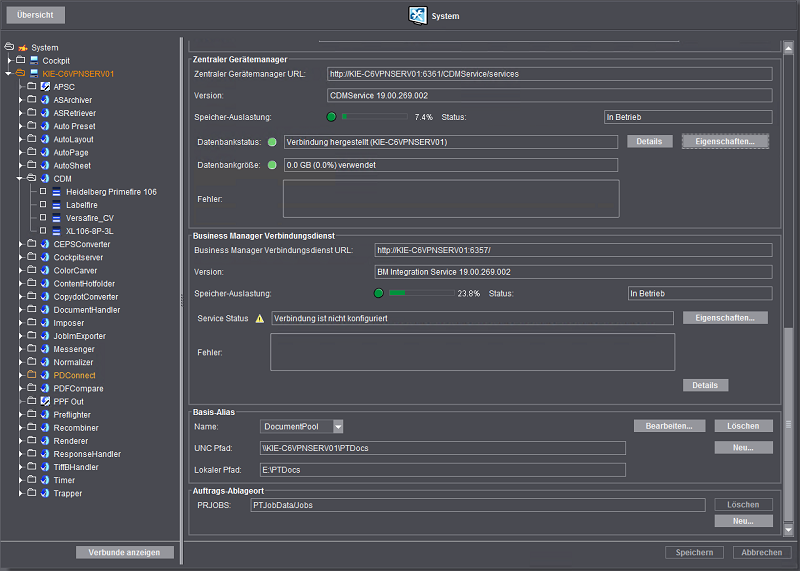Click the Übersicht button
The image size is (800, 571).
[35, 16]
